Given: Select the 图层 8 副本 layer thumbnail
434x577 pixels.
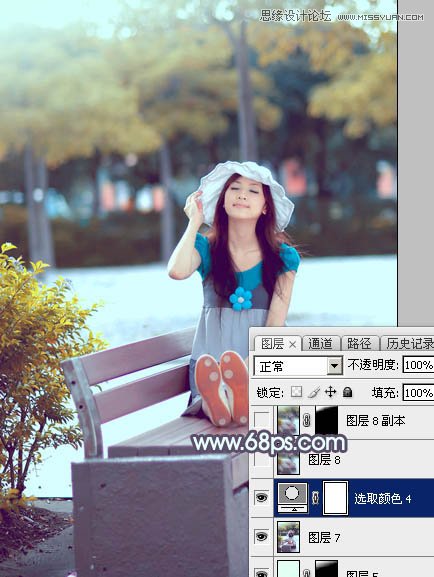Looking at the screenshot, I should (x=288, y=420).
